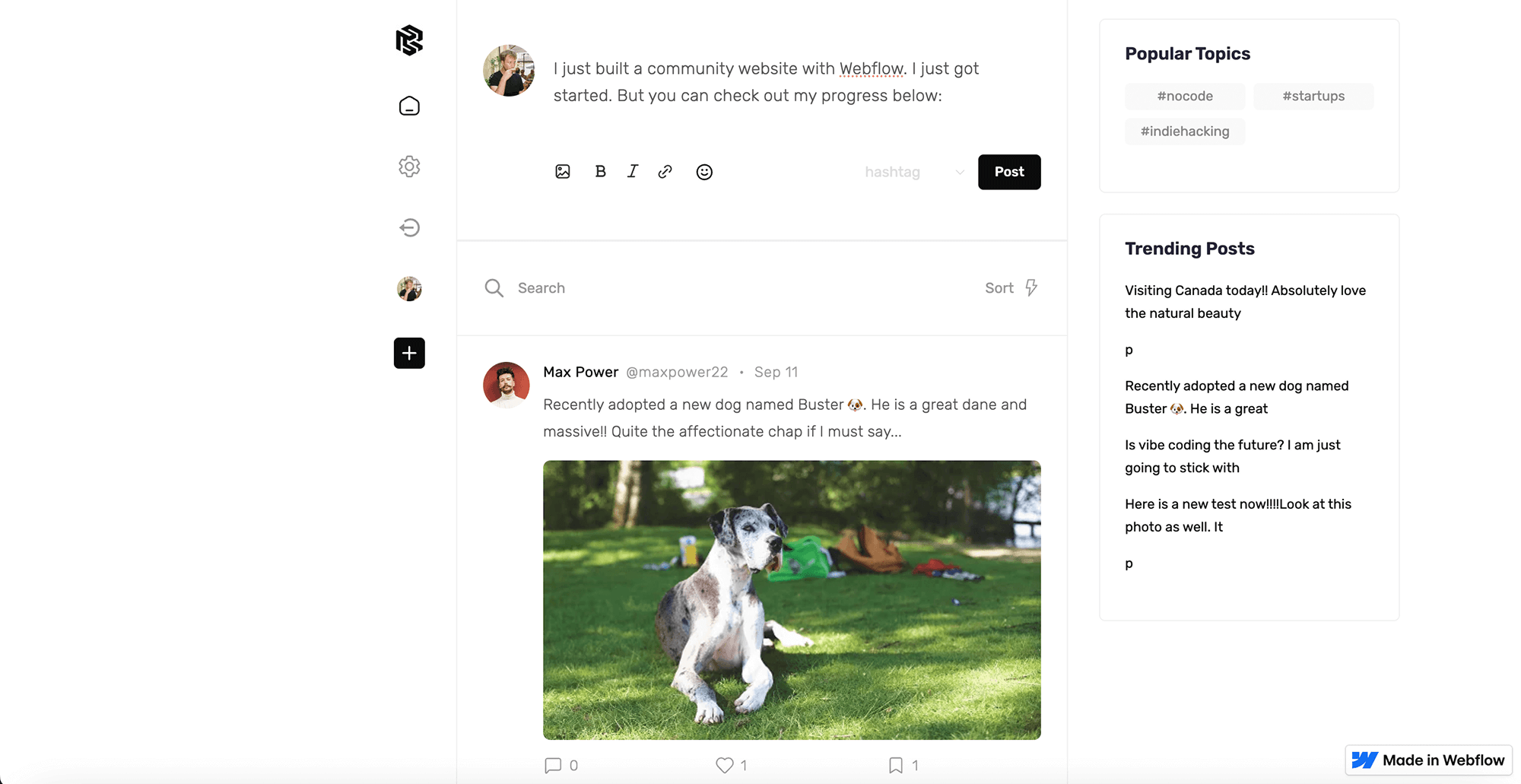Screen dimensions: 1521x784
Task: Click the underlined word Webflow in composer
Action: [872, 68]
